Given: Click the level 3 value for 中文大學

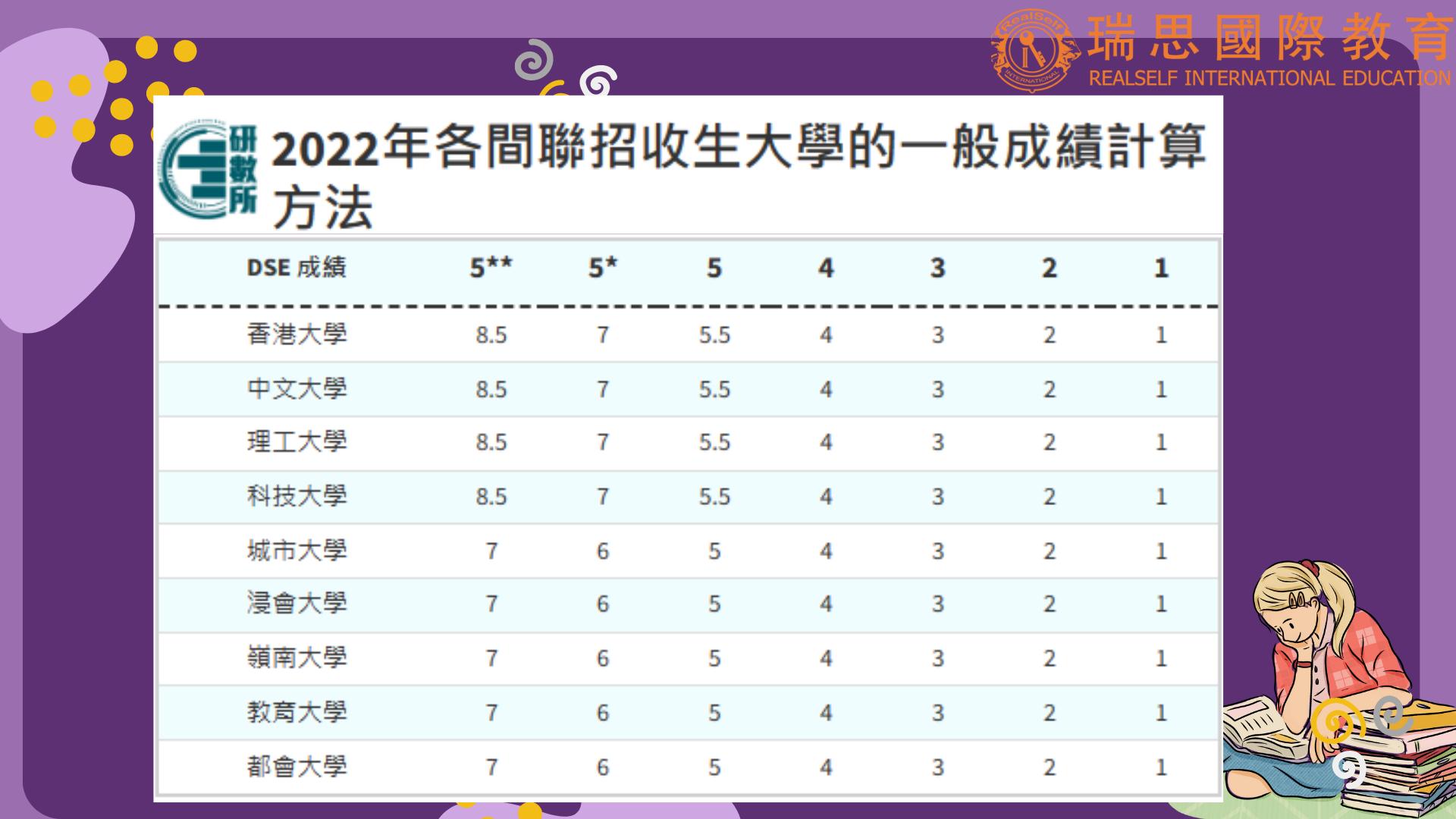Looking at the screenshot, I should coord(938,390).
